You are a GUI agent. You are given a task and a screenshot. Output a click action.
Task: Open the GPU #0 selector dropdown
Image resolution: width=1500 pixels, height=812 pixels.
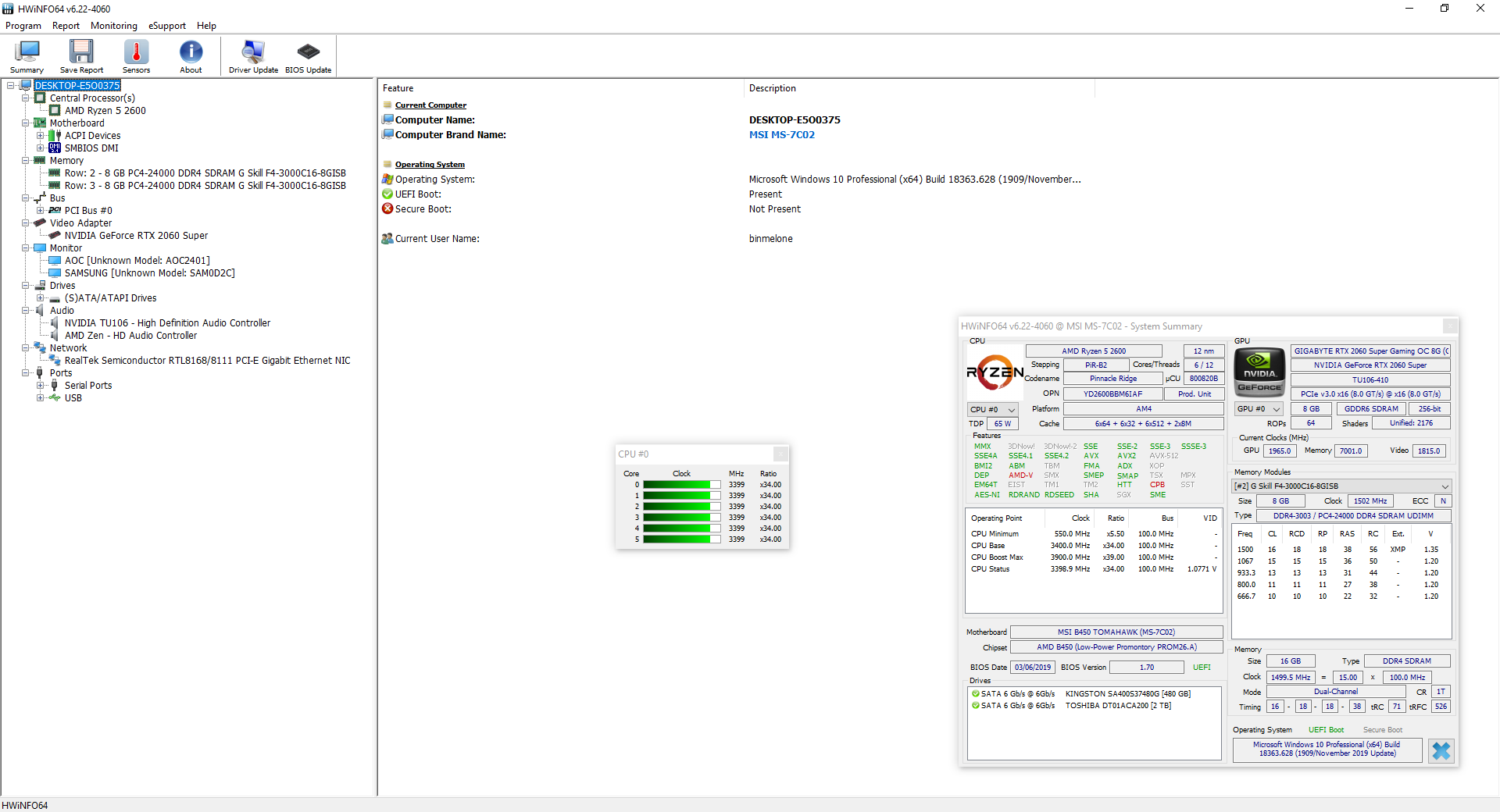click(x=1259, y=409)
